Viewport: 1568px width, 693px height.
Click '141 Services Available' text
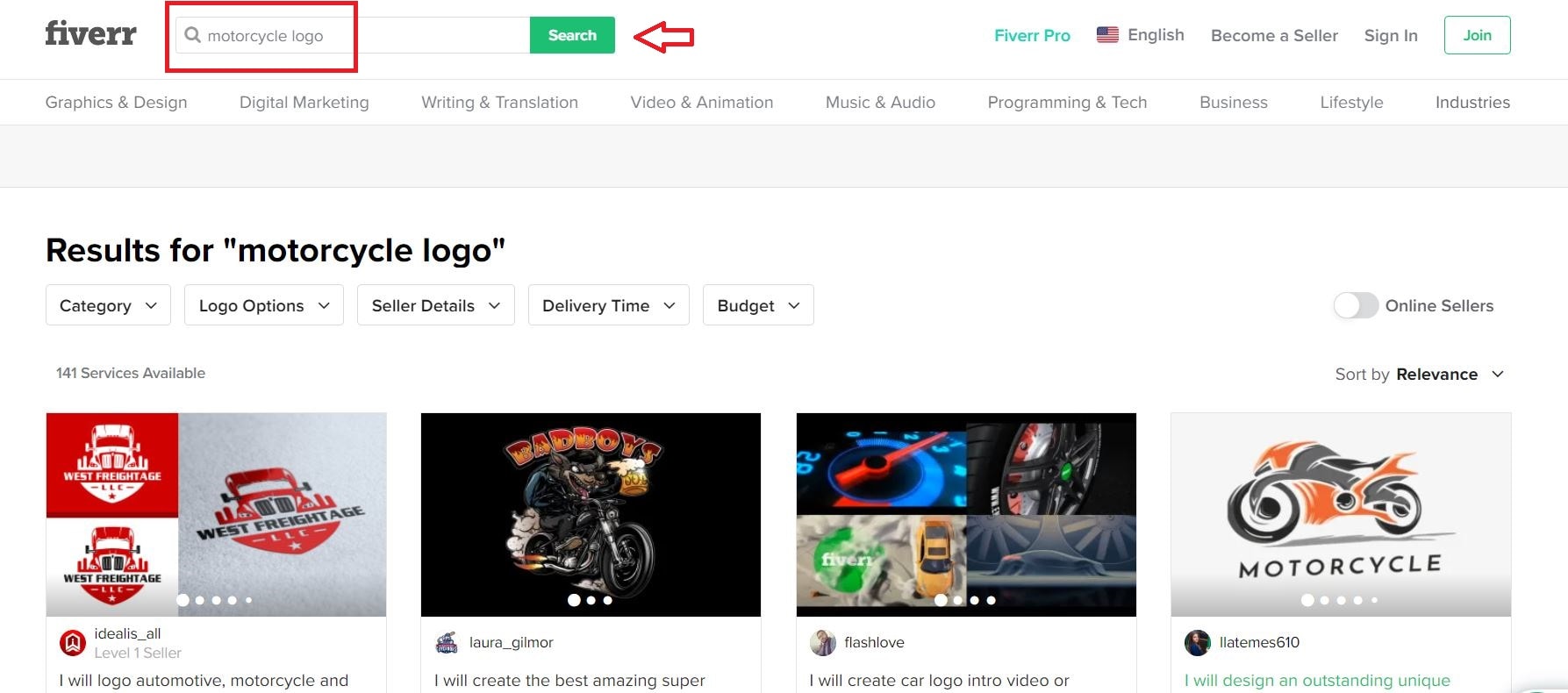[131, 373]
